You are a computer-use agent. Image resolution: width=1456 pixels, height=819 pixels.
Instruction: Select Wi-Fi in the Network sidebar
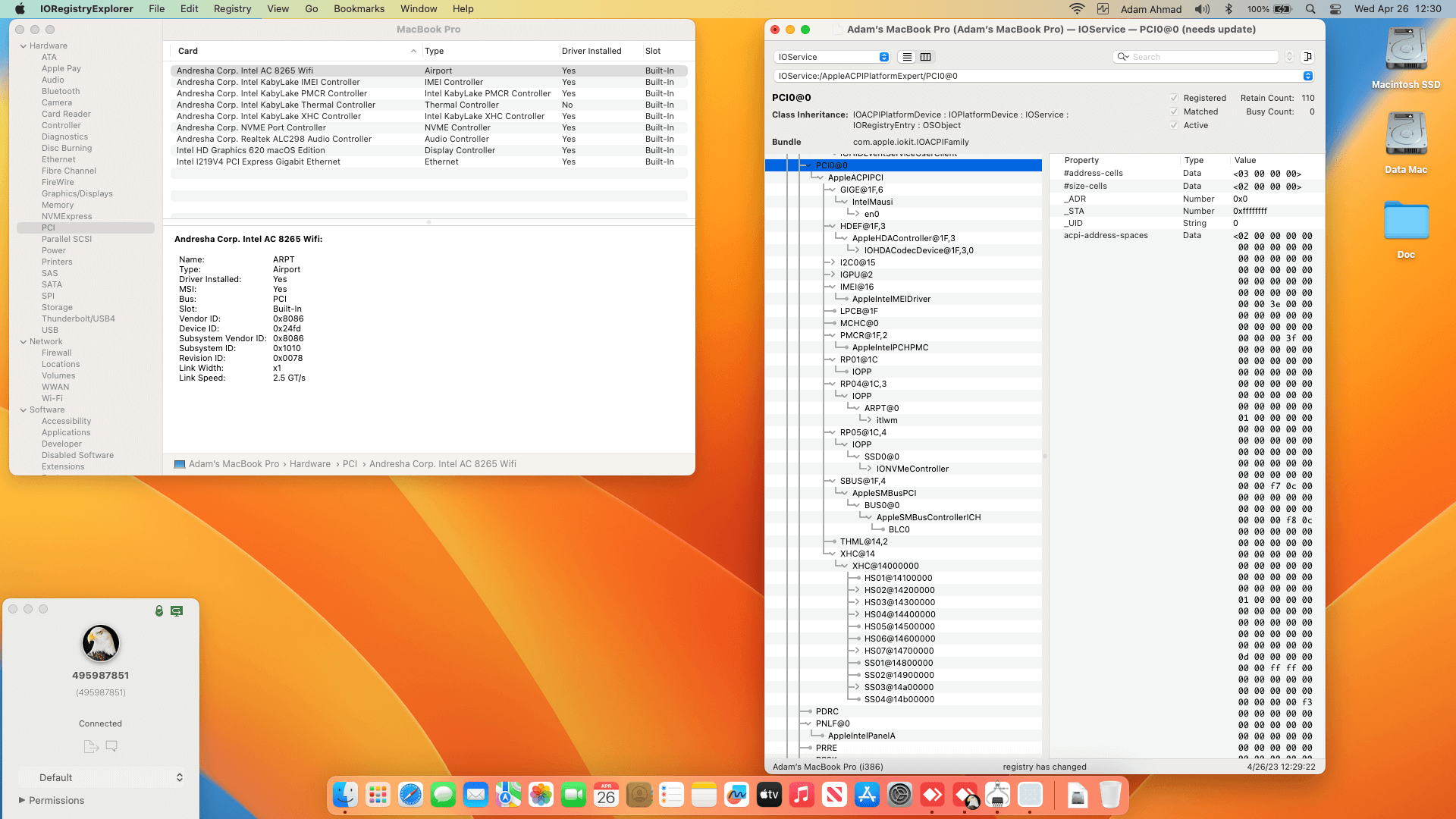click(x=52, y=398)
